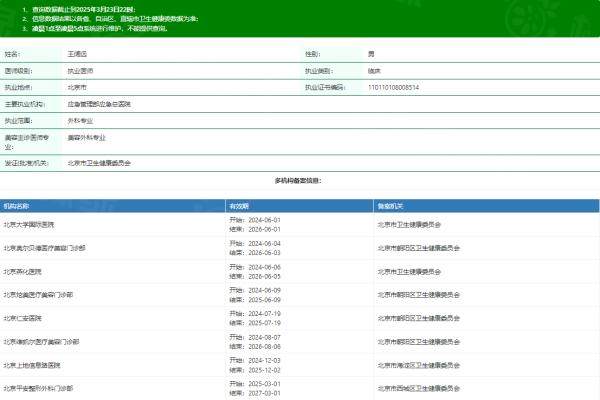Click the 主要执业机构 field label
Screen dimensions: 600x400
[25, 103]
